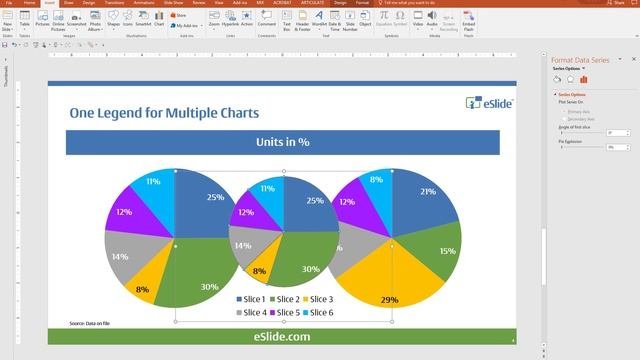Click the Angle of first slice slider

tap(582, 133)
